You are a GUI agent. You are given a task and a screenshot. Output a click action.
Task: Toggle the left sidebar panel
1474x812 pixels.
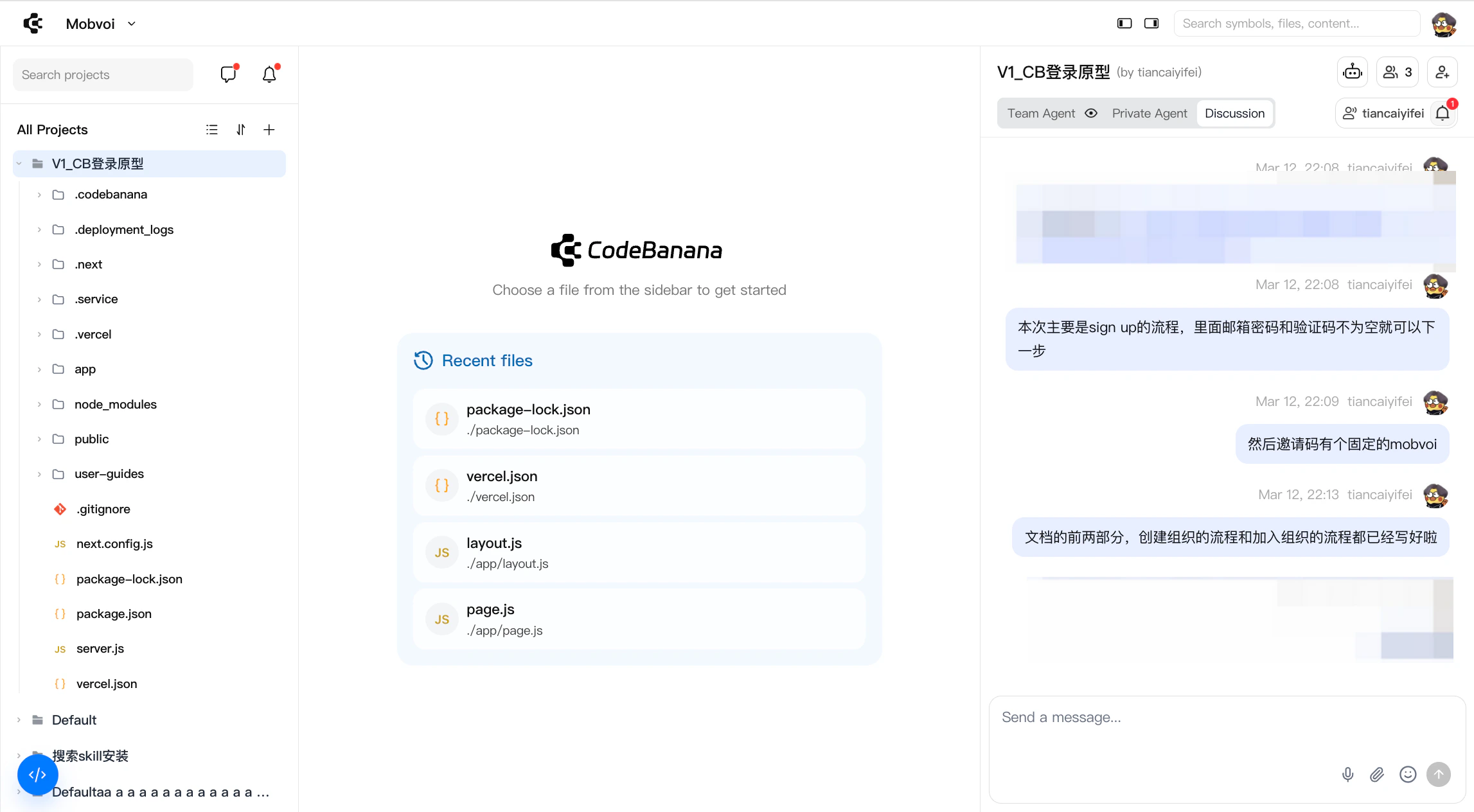point(1124,24)
